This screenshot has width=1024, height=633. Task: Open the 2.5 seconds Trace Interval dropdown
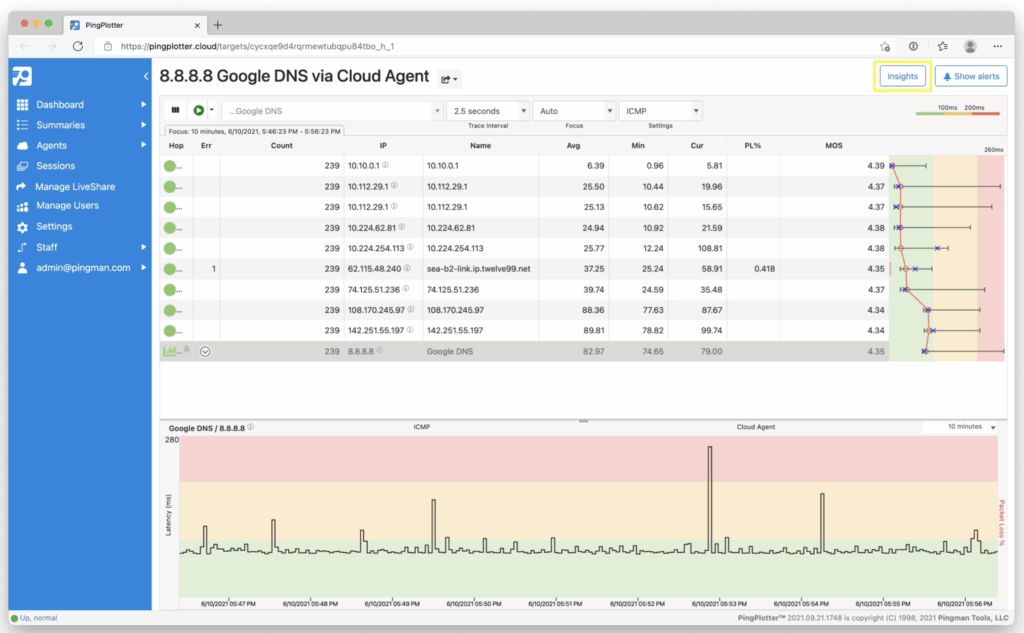[x=488, y=111]
